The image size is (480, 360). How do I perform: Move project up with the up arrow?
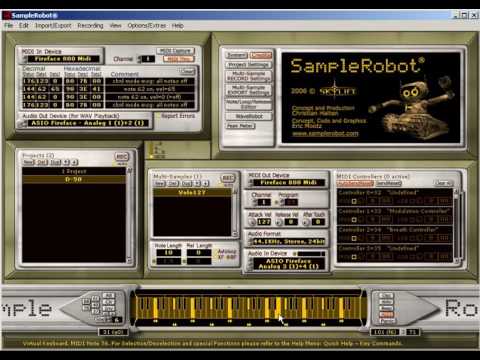pos(67,162)
